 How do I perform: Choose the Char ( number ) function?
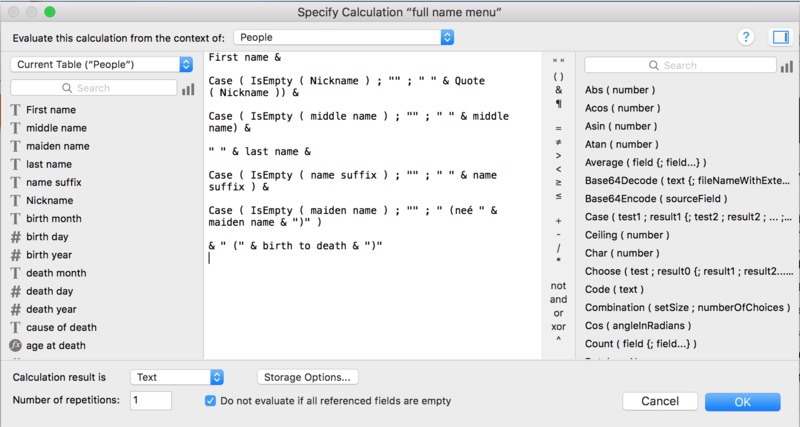[x=622, y=253]
